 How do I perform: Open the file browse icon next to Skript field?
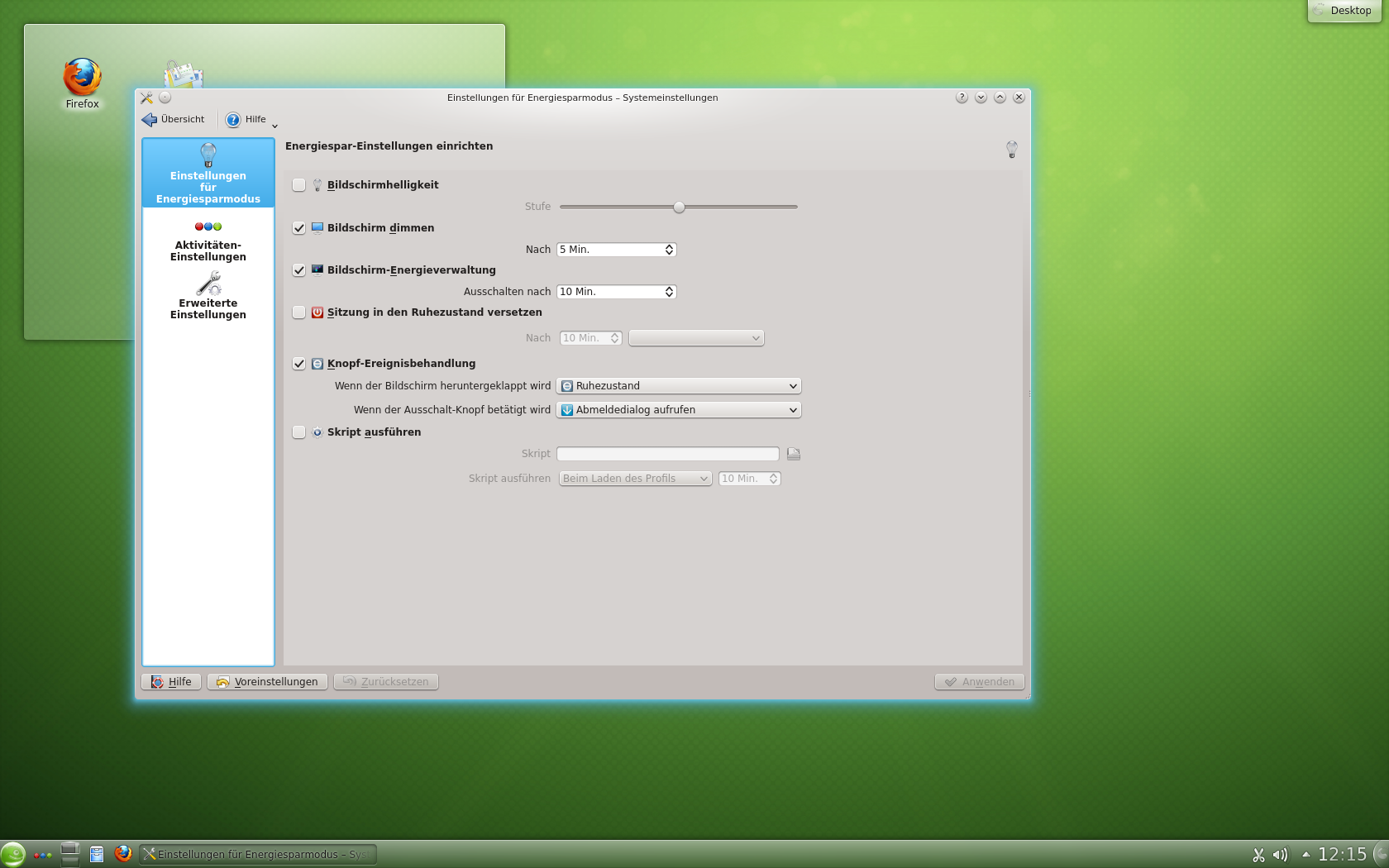click(x=792, y=453)
